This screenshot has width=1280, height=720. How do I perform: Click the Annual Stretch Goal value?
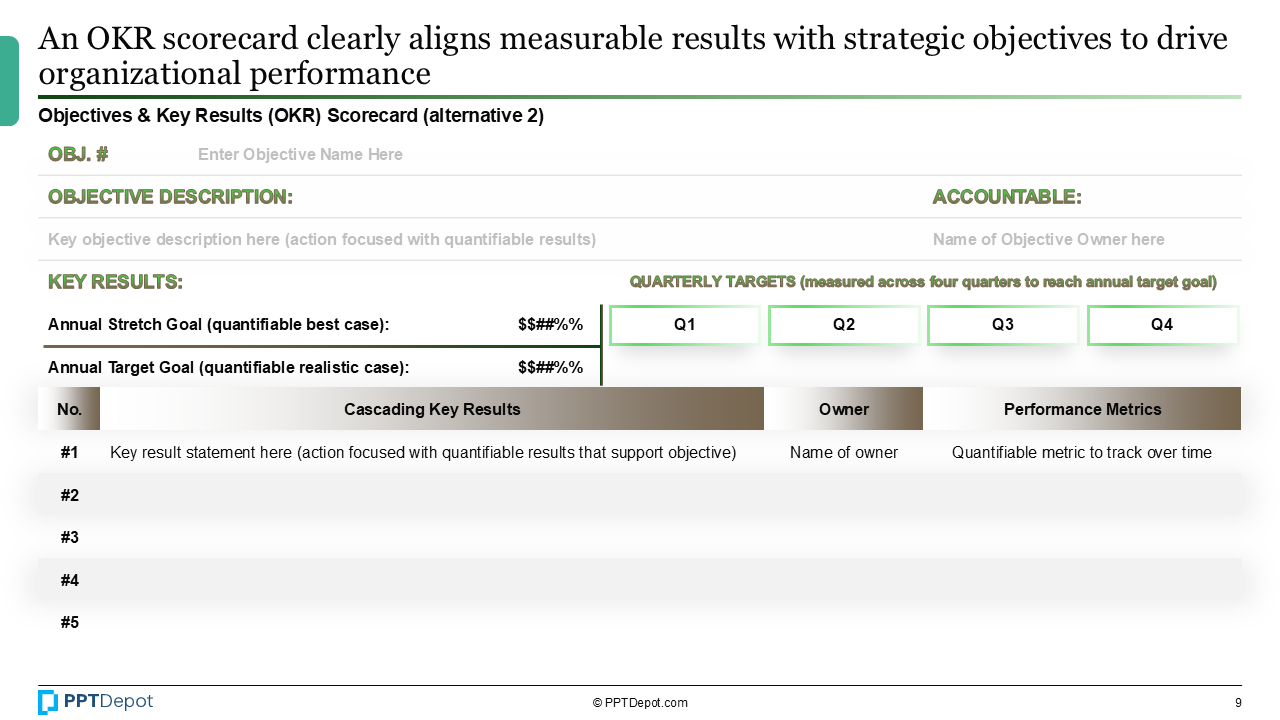coord(550,325)
